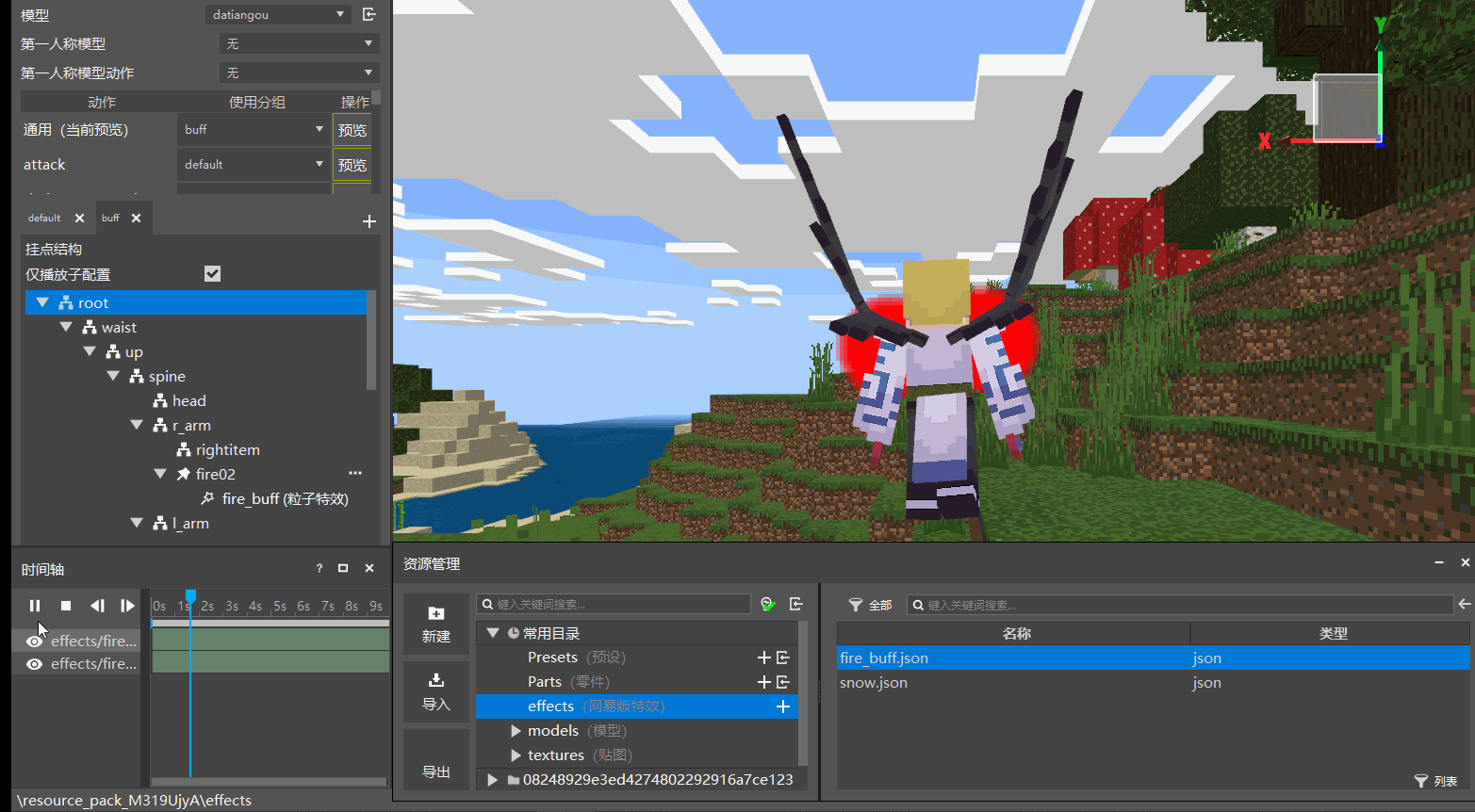The width and height of the screenshot is (1475, 812).
Task: Open the timeline help question mark
Action: 320,568
